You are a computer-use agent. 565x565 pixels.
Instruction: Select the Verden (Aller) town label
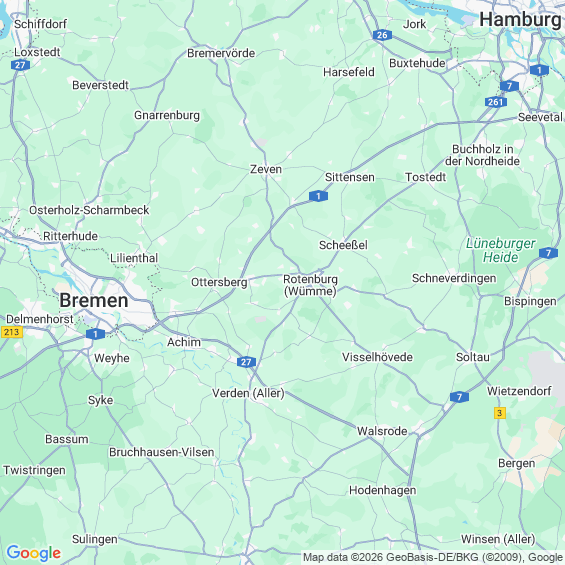click(248, 393)
